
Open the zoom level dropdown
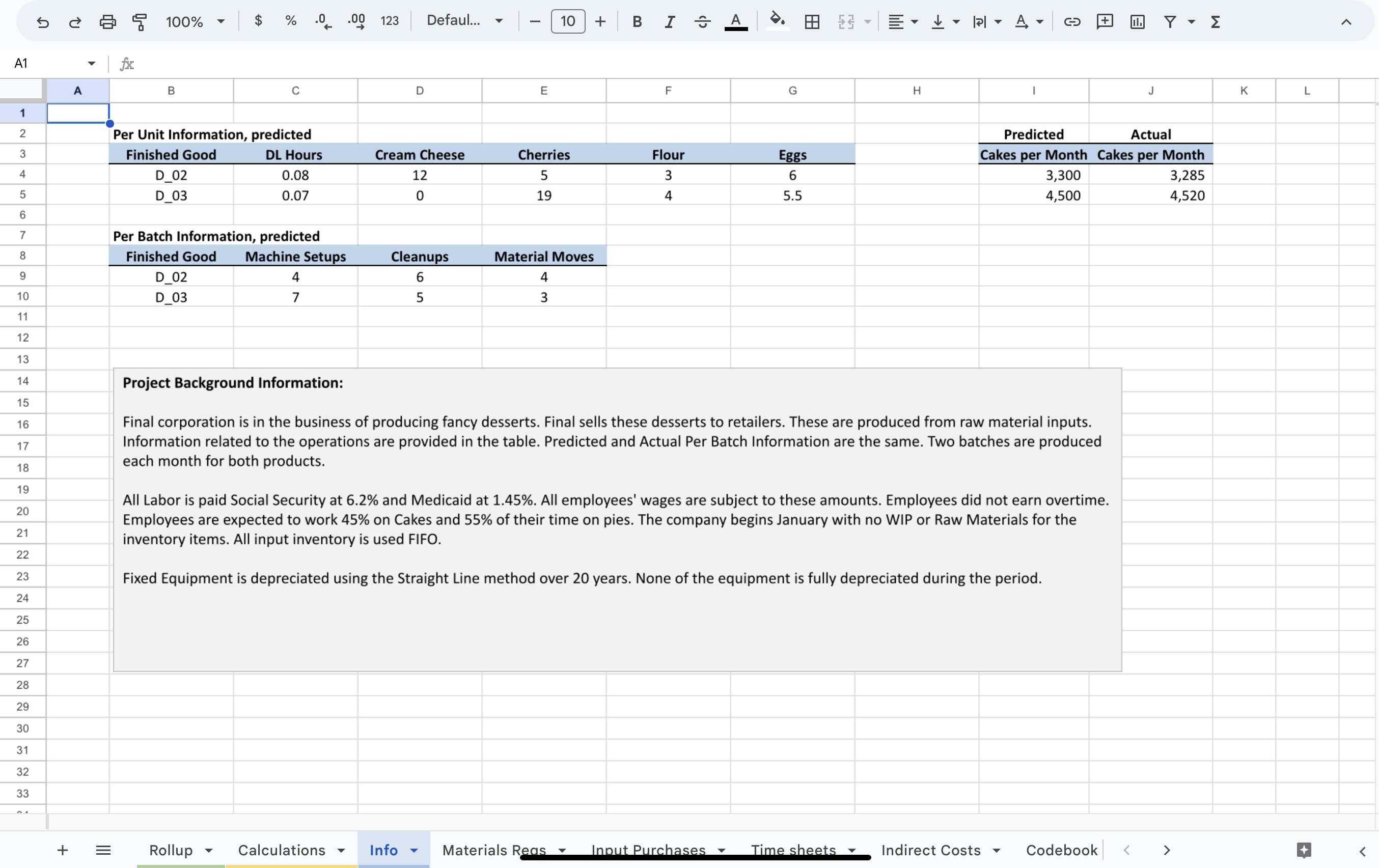tap(195, 21)
